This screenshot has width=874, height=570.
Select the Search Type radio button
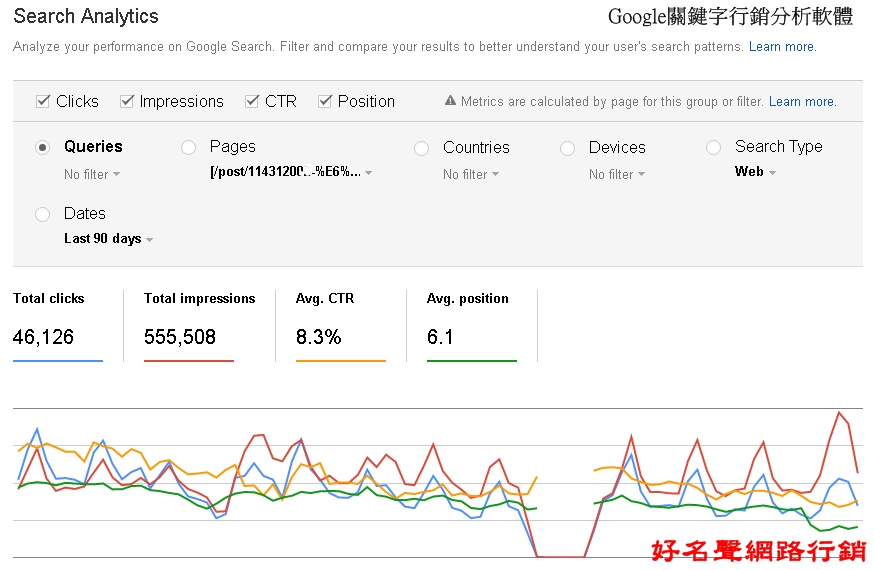click(x=713, y=148)
